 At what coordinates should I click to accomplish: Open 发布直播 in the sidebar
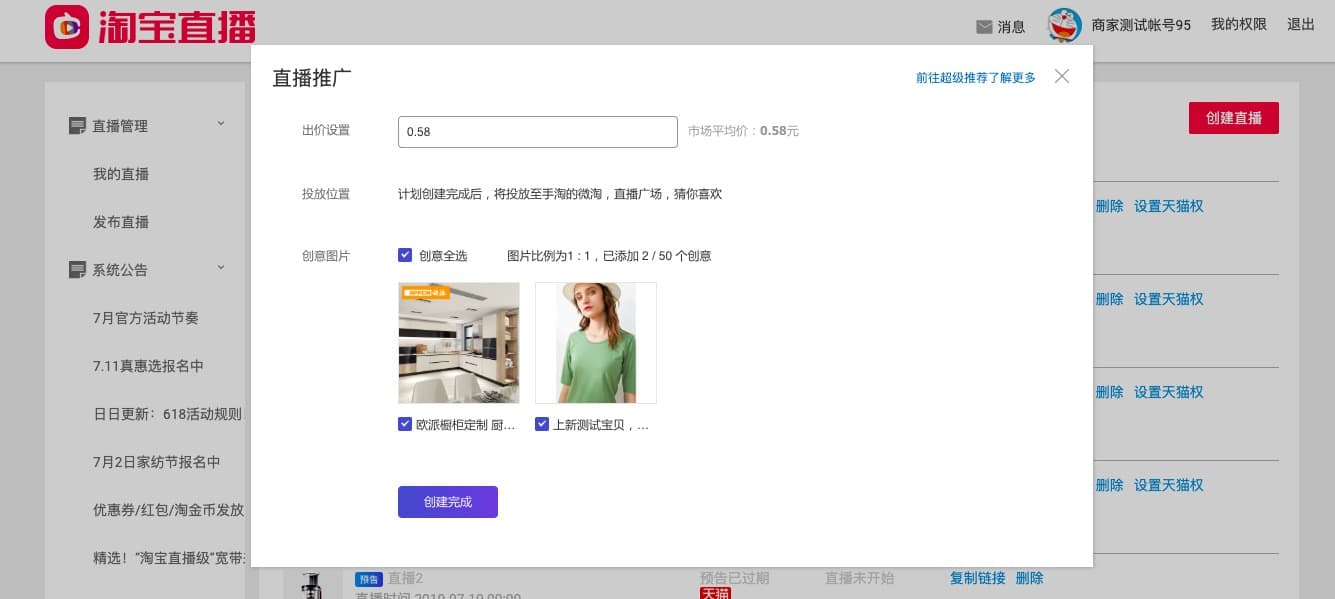click(121, 222)
